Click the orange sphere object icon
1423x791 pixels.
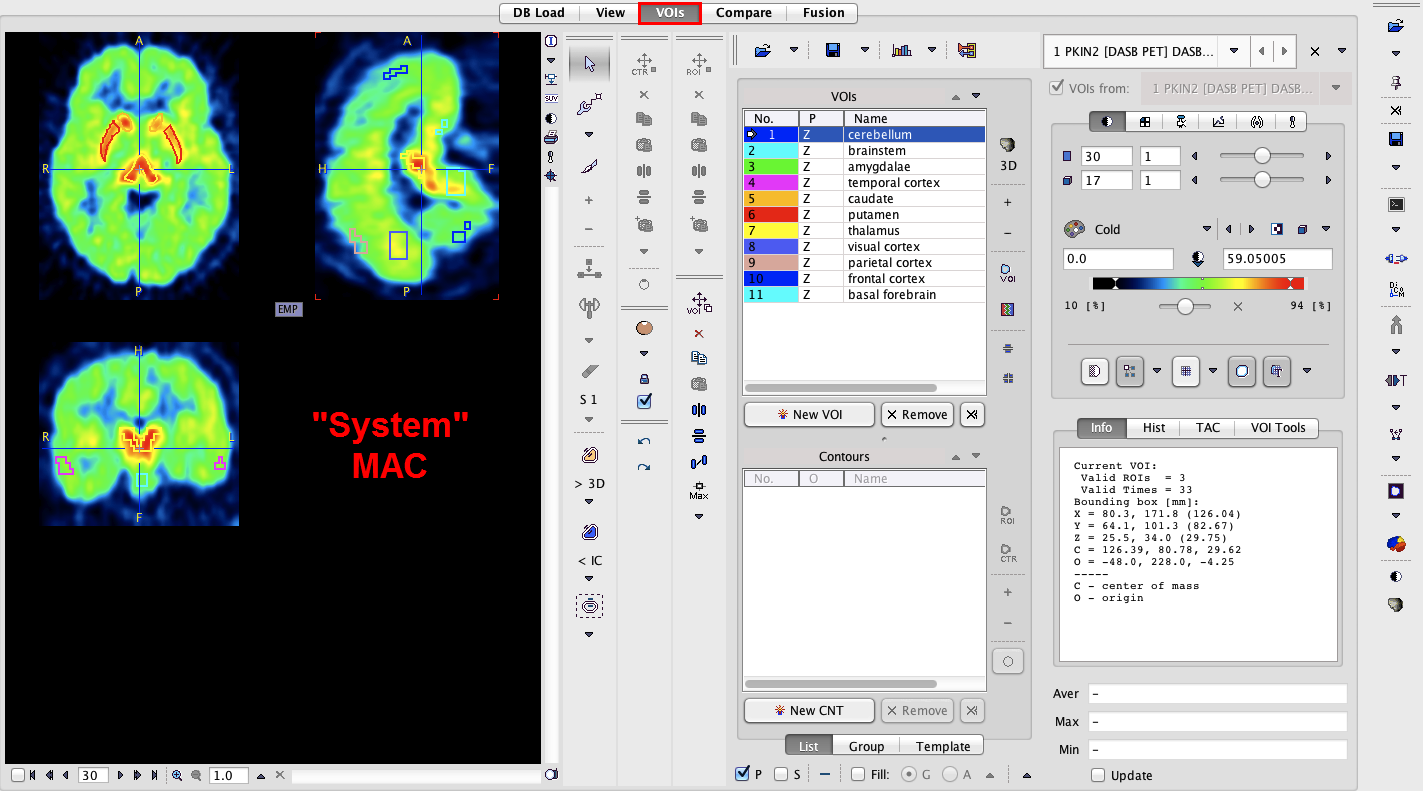[644, 327]
